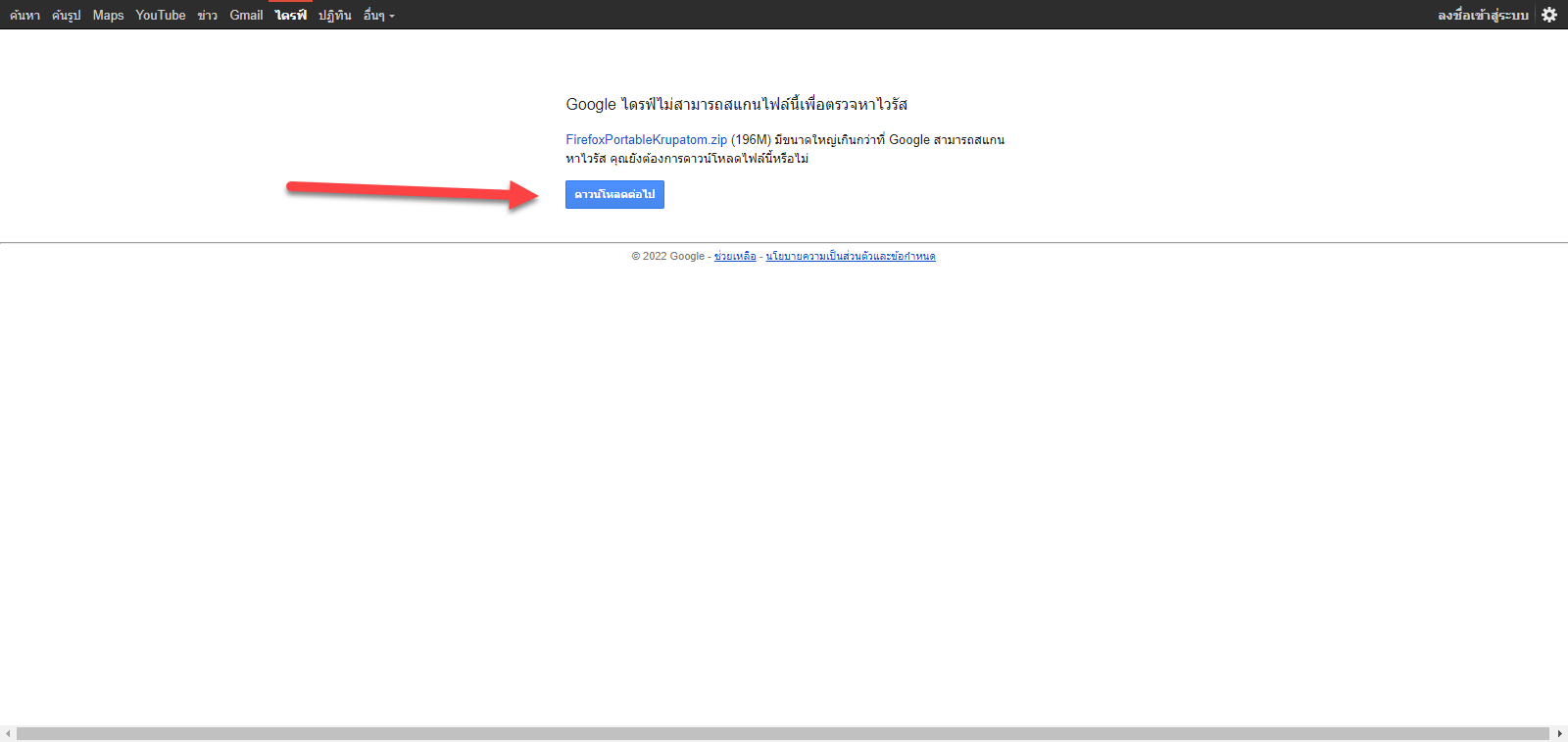This screenshot has height=742, width=1568.
Task: Click the ค้นหา (Search) menu item
Action: click(24, 16)
